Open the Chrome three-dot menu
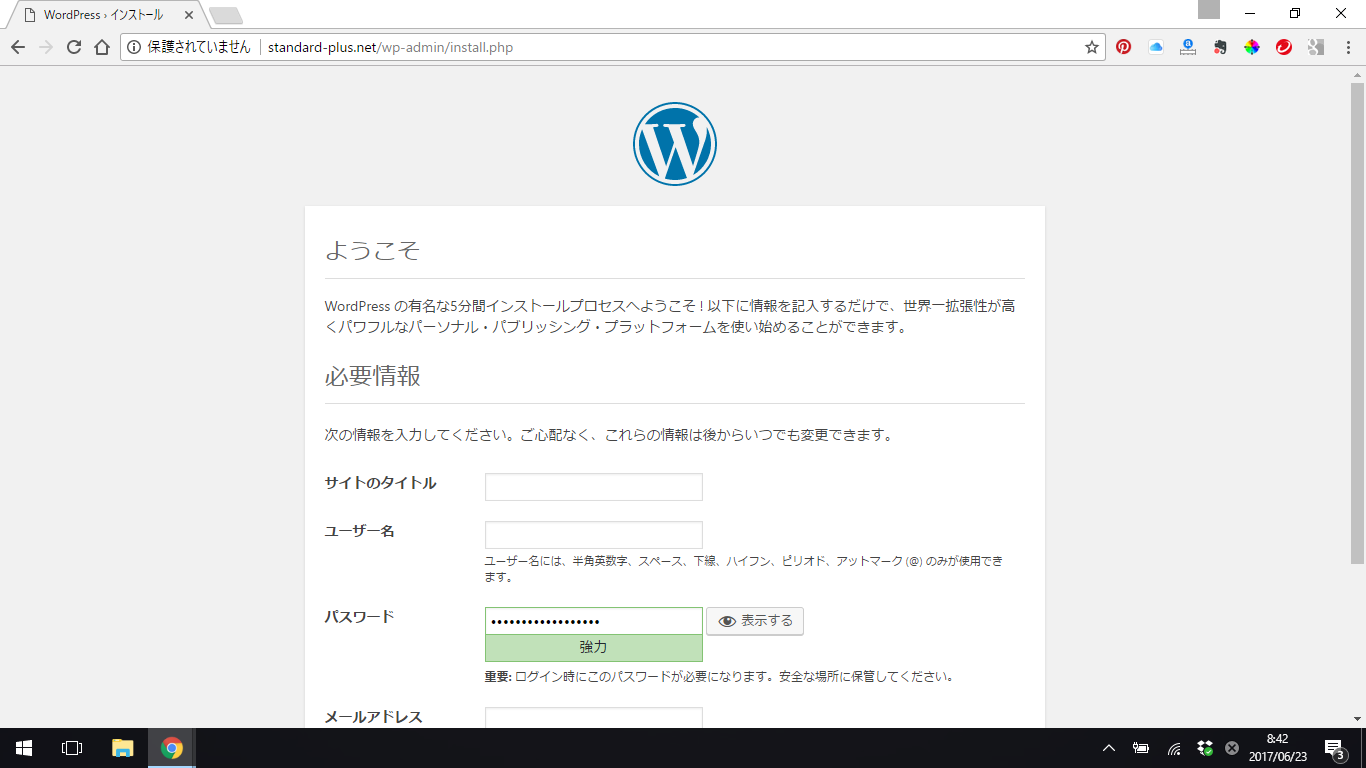Viewport: 1366px width, 768px height. pos(1348,47)
